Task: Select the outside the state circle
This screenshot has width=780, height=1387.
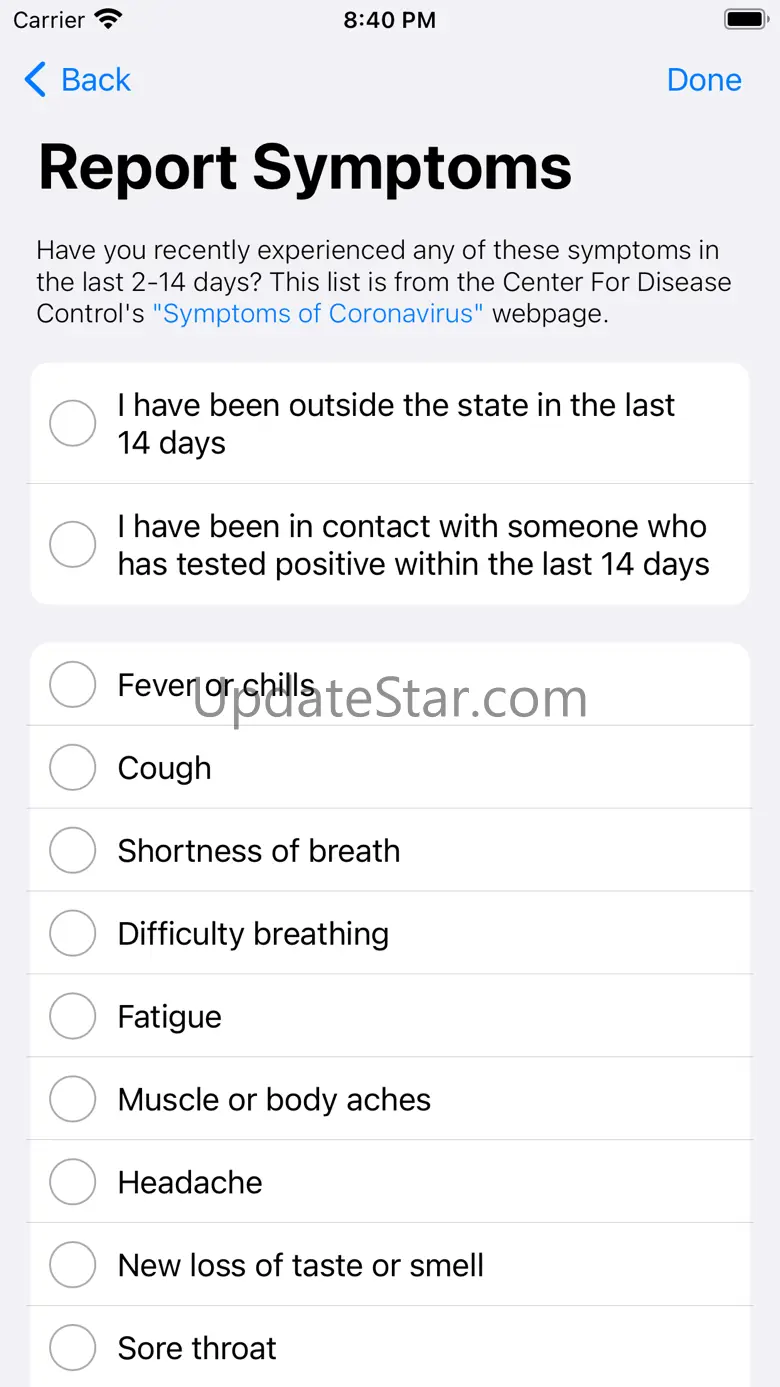Action: (x=73, y=424)
